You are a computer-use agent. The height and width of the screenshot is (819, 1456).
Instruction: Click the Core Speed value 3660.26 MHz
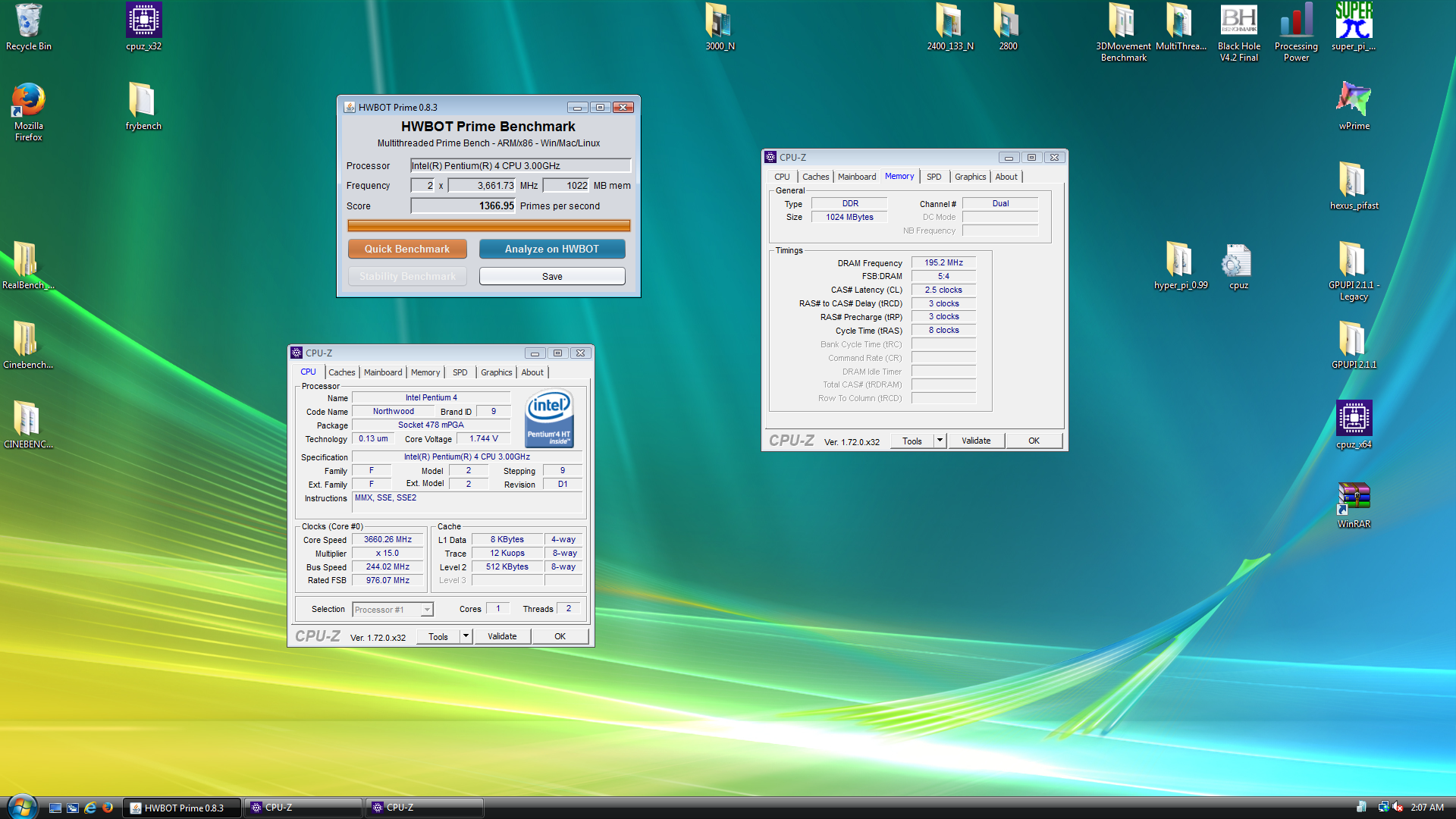(388, 539)
